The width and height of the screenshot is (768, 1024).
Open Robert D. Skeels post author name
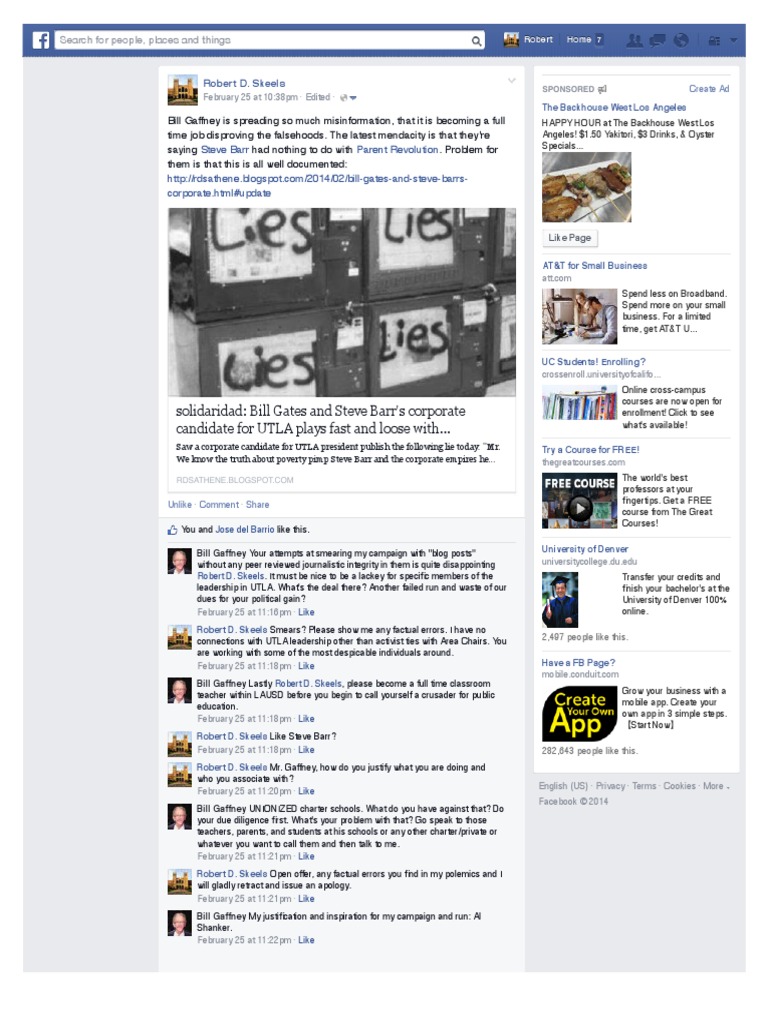pyautogui.click(x=244, y=83)
